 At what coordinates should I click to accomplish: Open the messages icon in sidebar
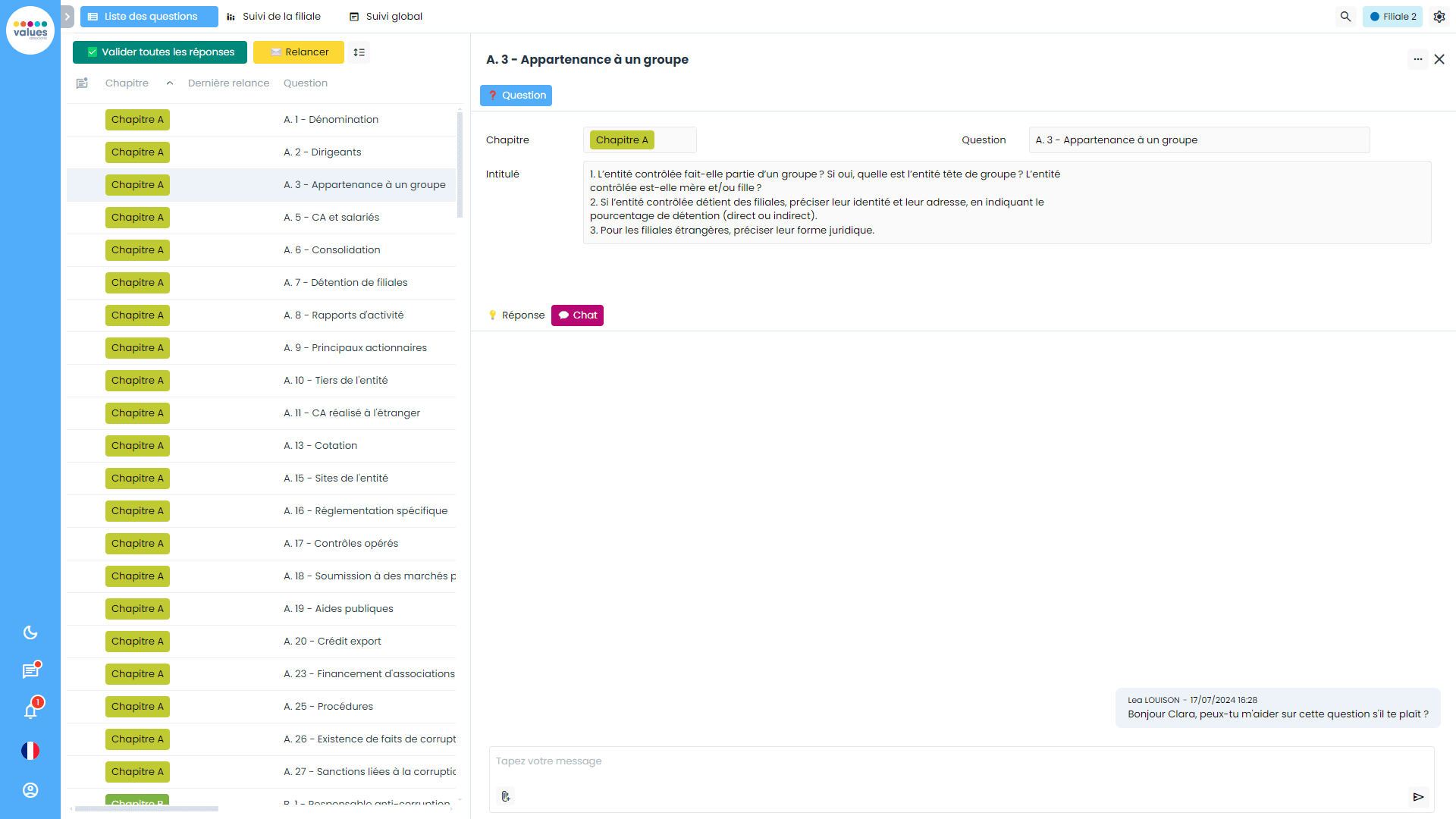30,671
